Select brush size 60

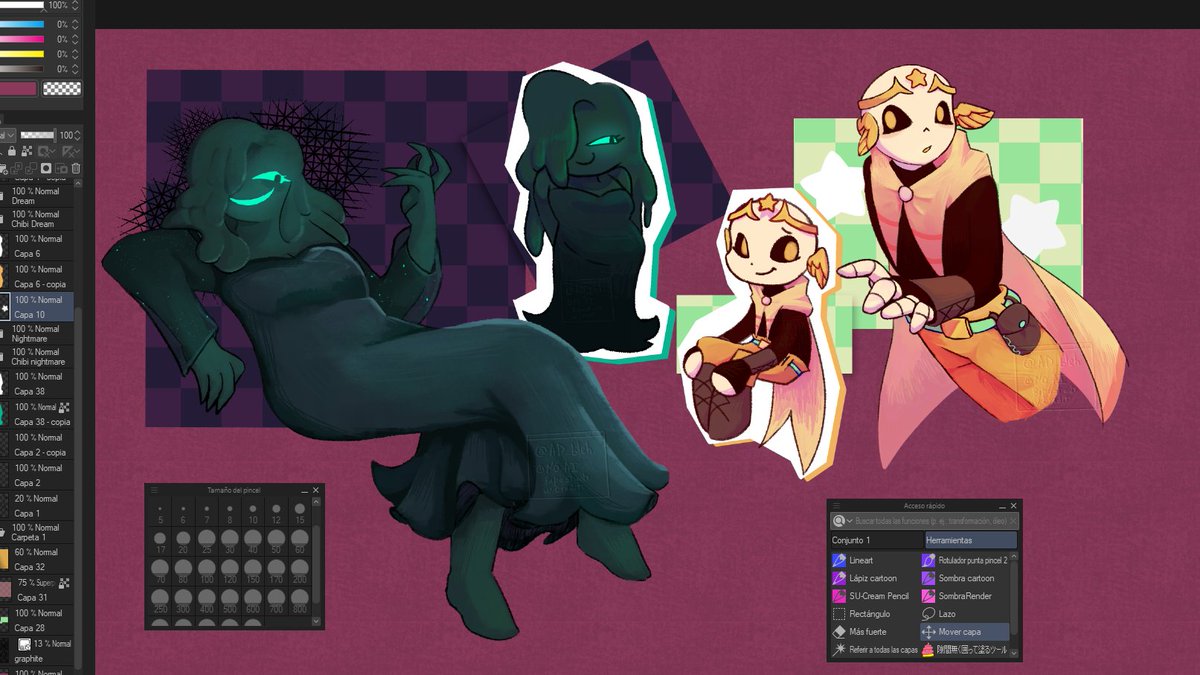300,543
